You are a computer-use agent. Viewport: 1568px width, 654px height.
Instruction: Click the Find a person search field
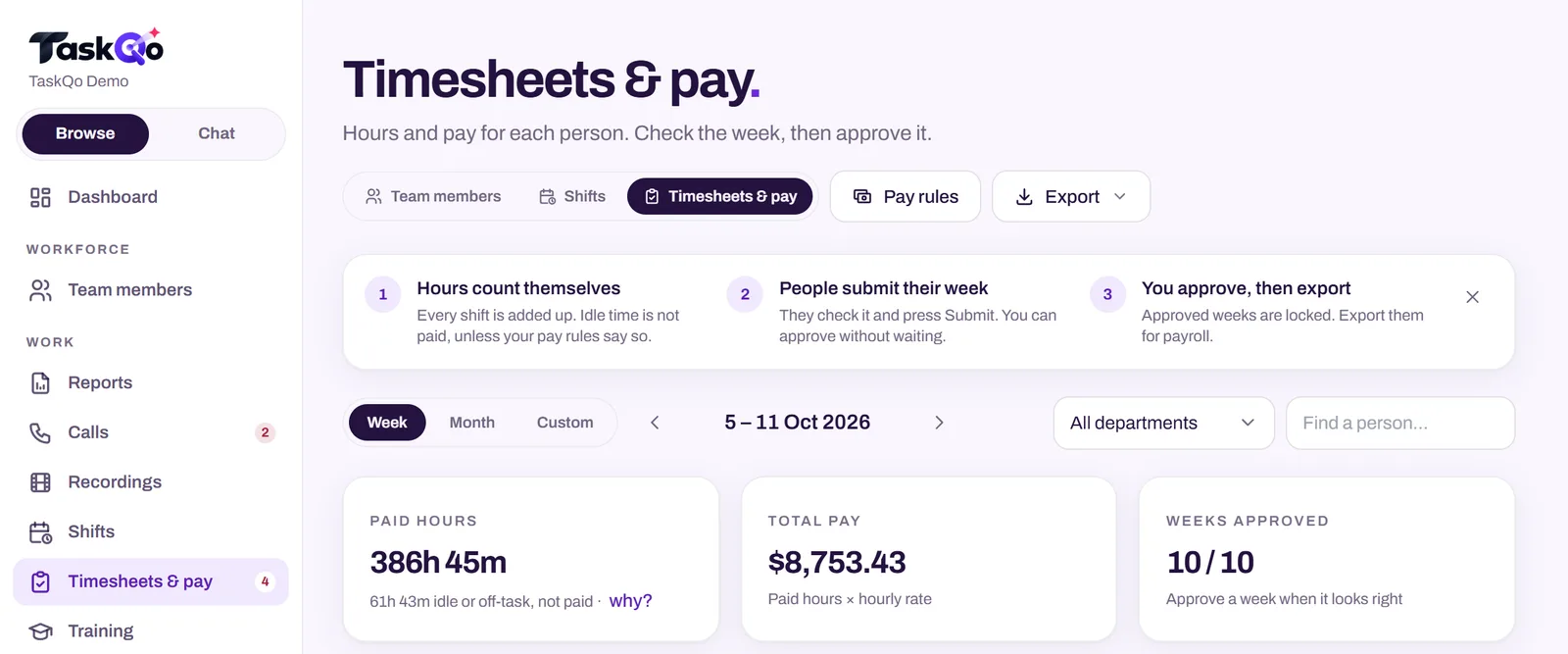[x=1400, y=424]
